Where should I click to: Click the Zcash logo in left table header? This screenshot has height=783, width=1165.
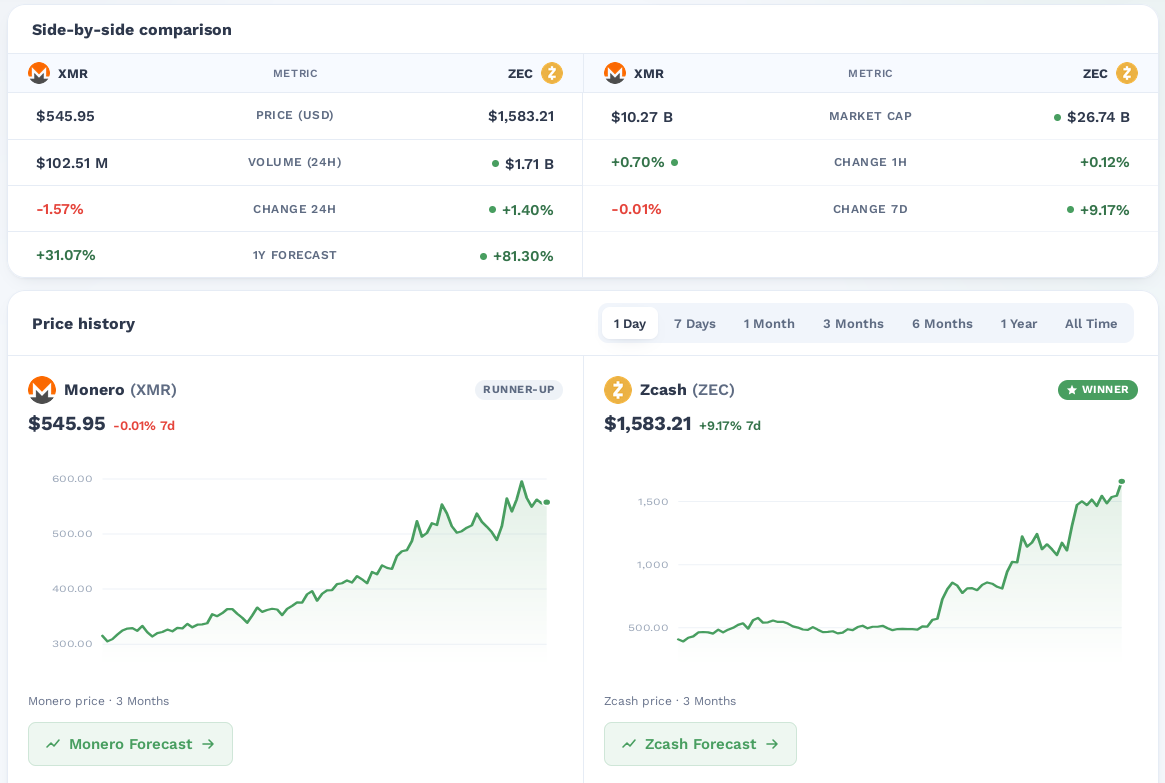click(551, 73)
